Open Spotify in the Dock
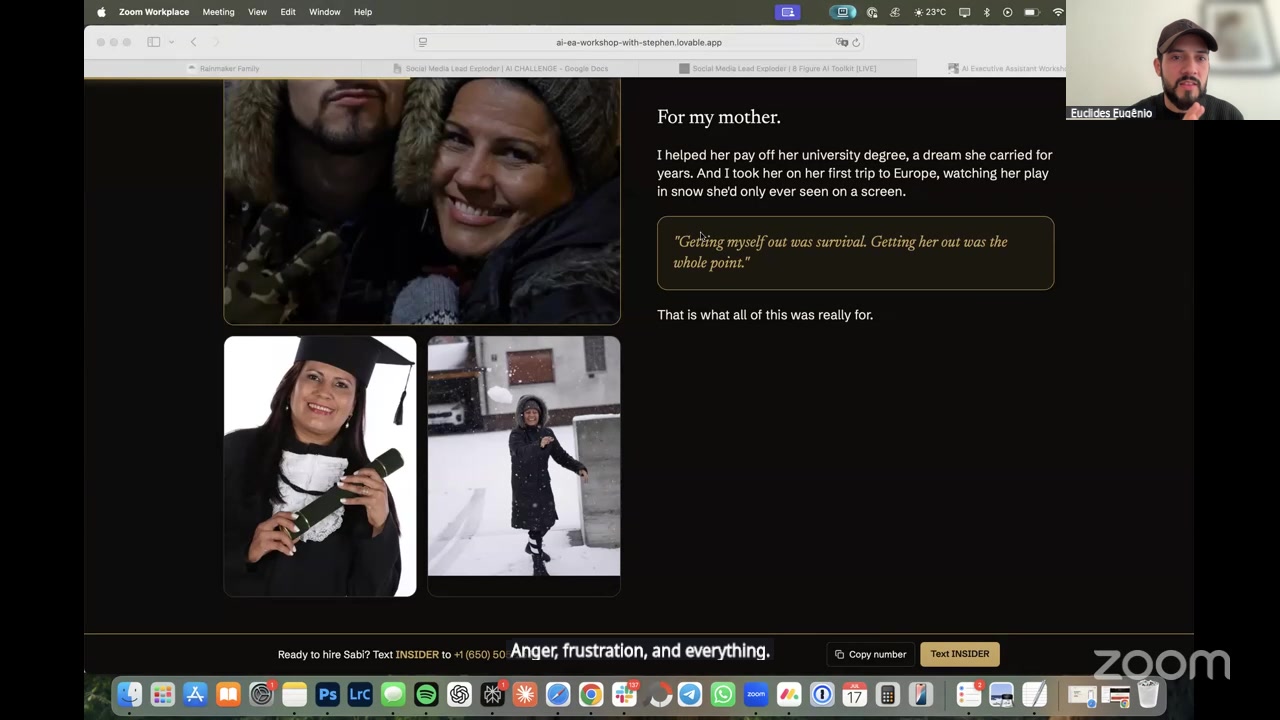 (x=426, y=694)
